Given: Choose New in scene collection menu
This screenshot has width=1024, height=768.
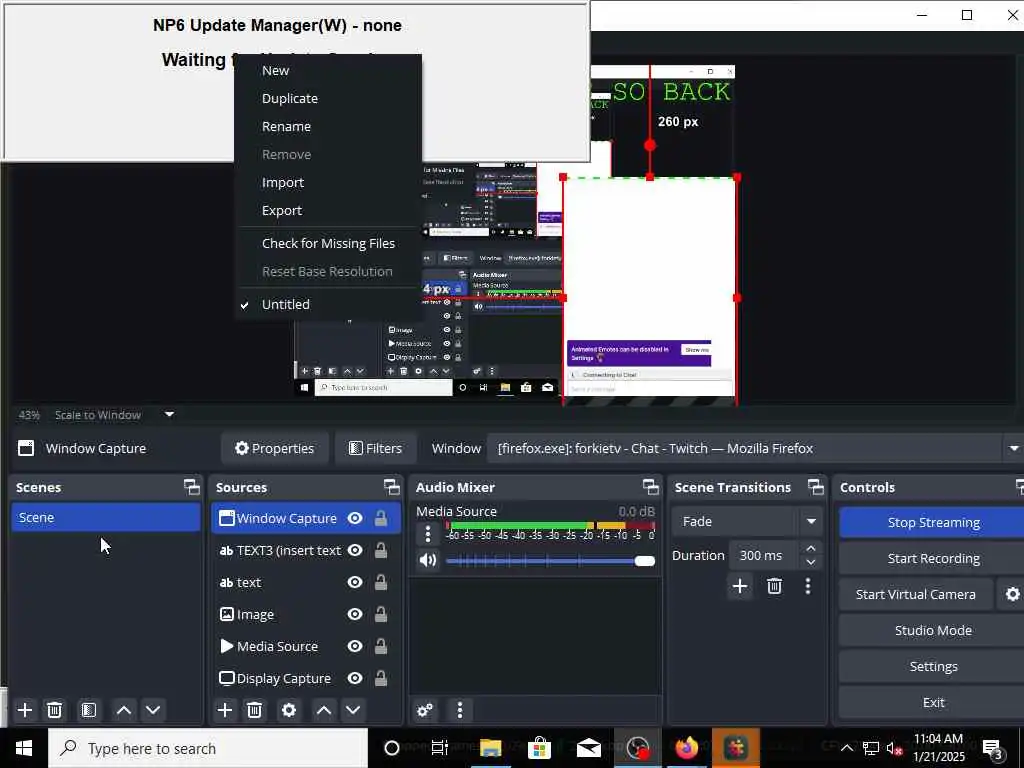Looking at the screenshot, I should 275,71.
